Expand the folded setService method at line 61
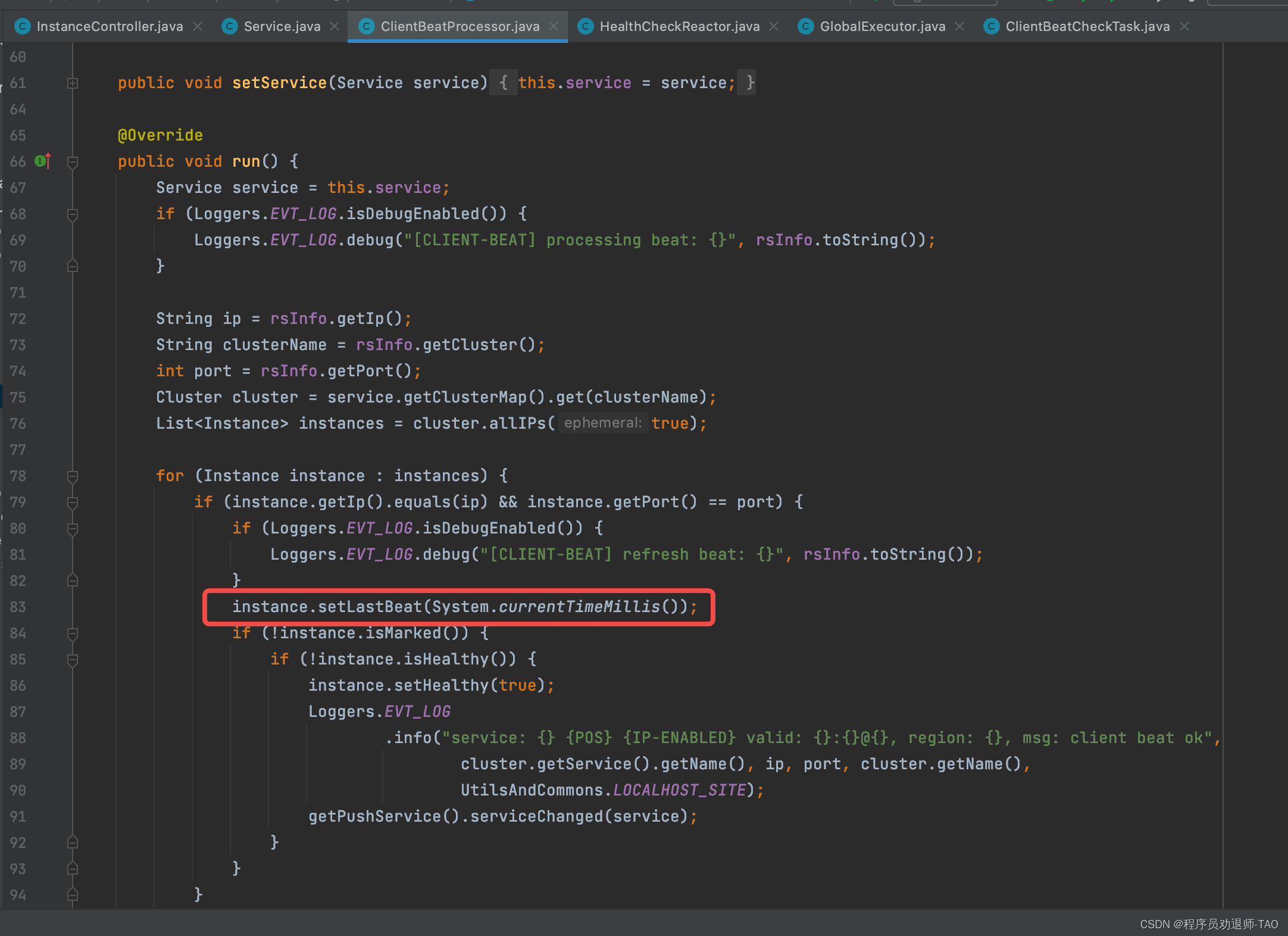The image size is (1288, 936). (73, 83)
